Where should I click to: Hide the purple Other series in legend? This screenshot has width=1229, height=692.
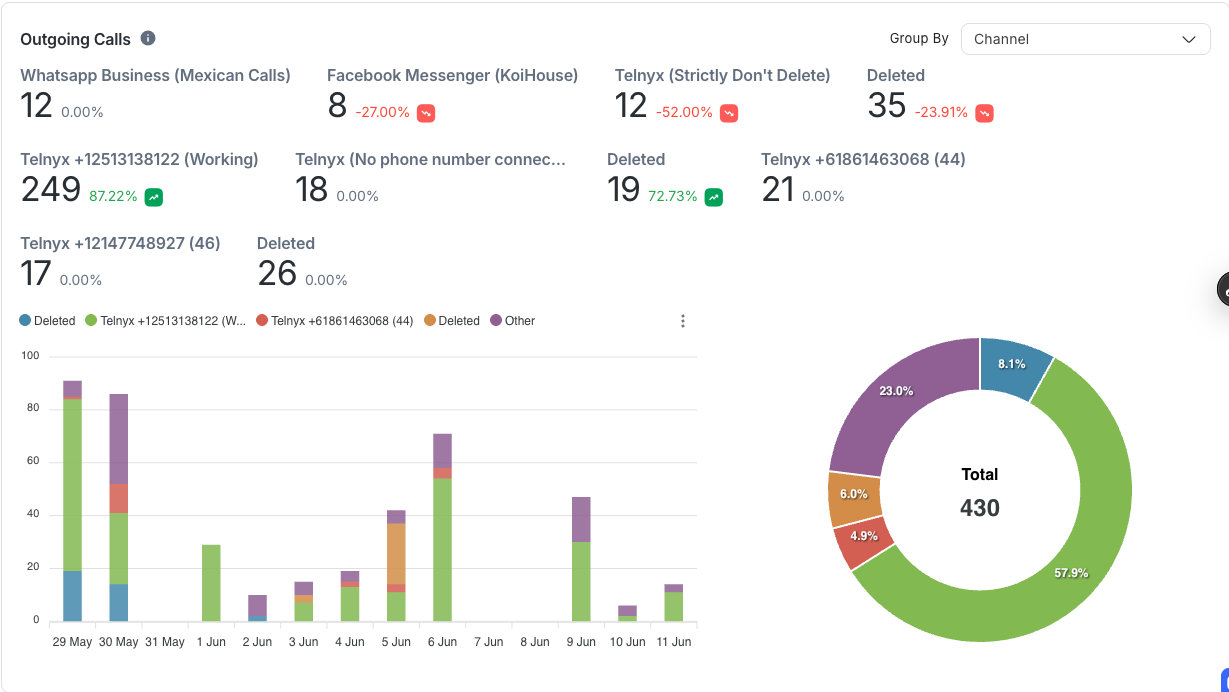[512, 321]
